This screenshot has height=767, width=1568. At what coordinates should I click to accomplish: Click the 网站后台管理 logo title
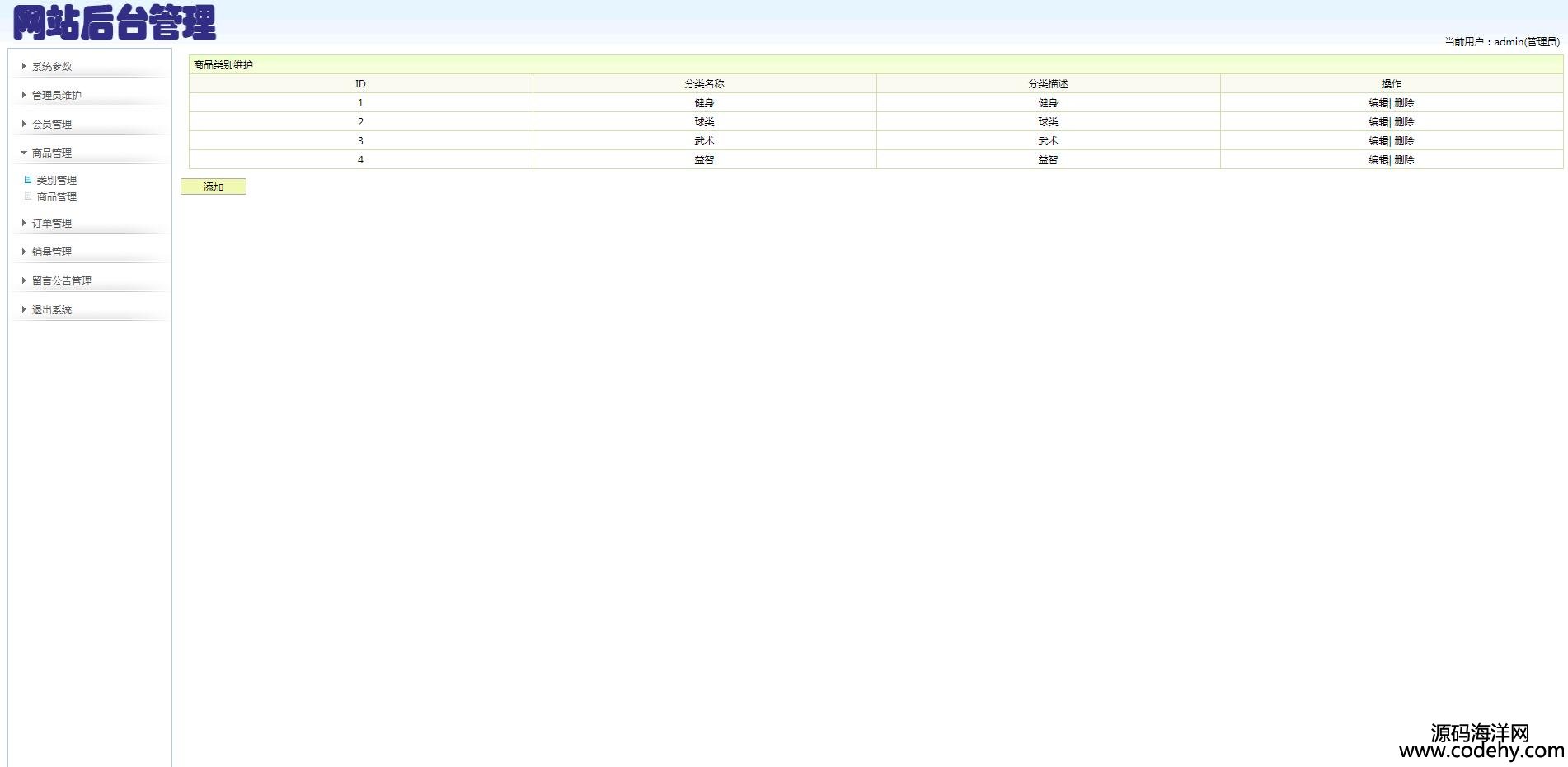coord(115,22)
